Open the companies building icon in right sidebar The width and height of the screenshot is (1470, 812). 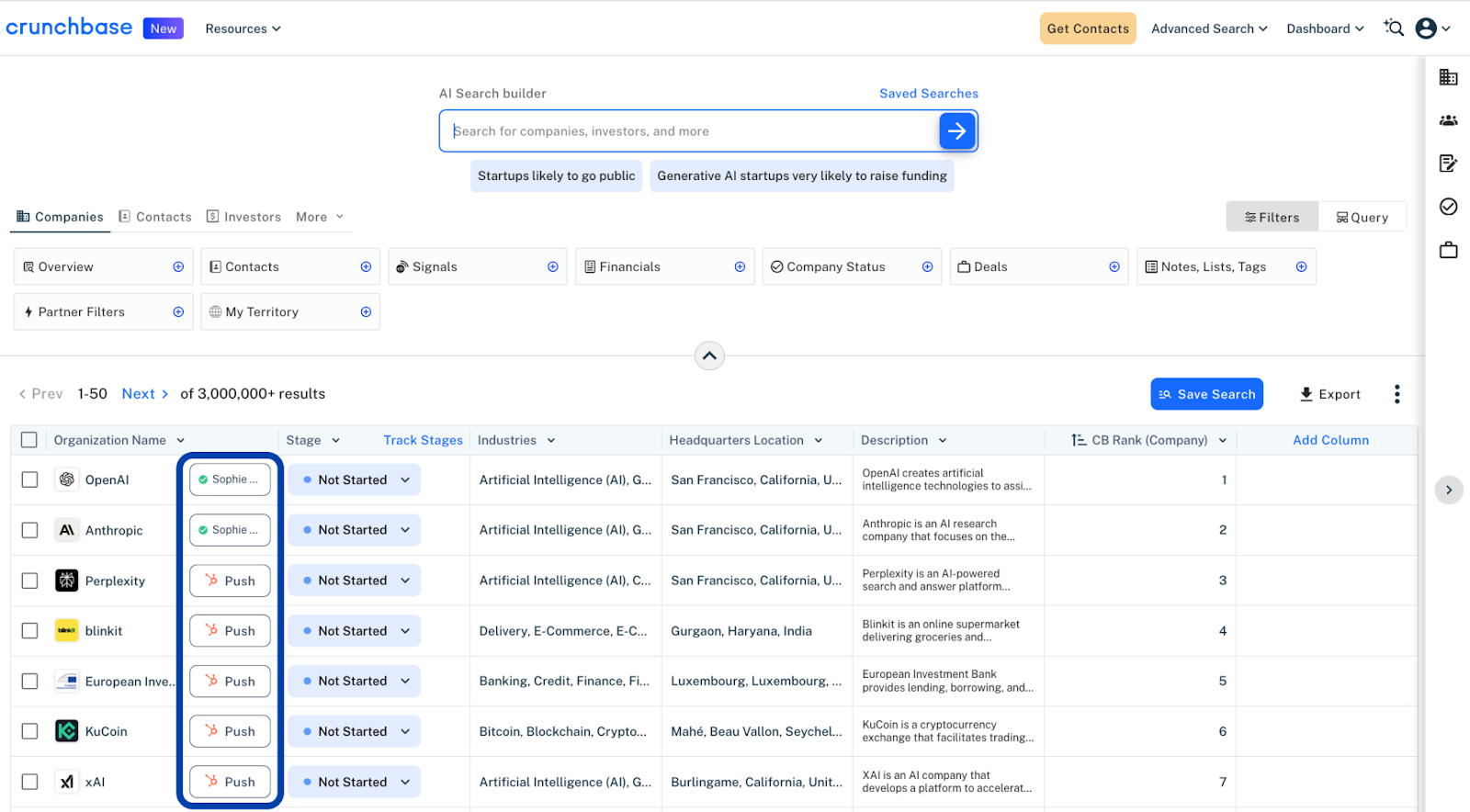[1449, 77]
